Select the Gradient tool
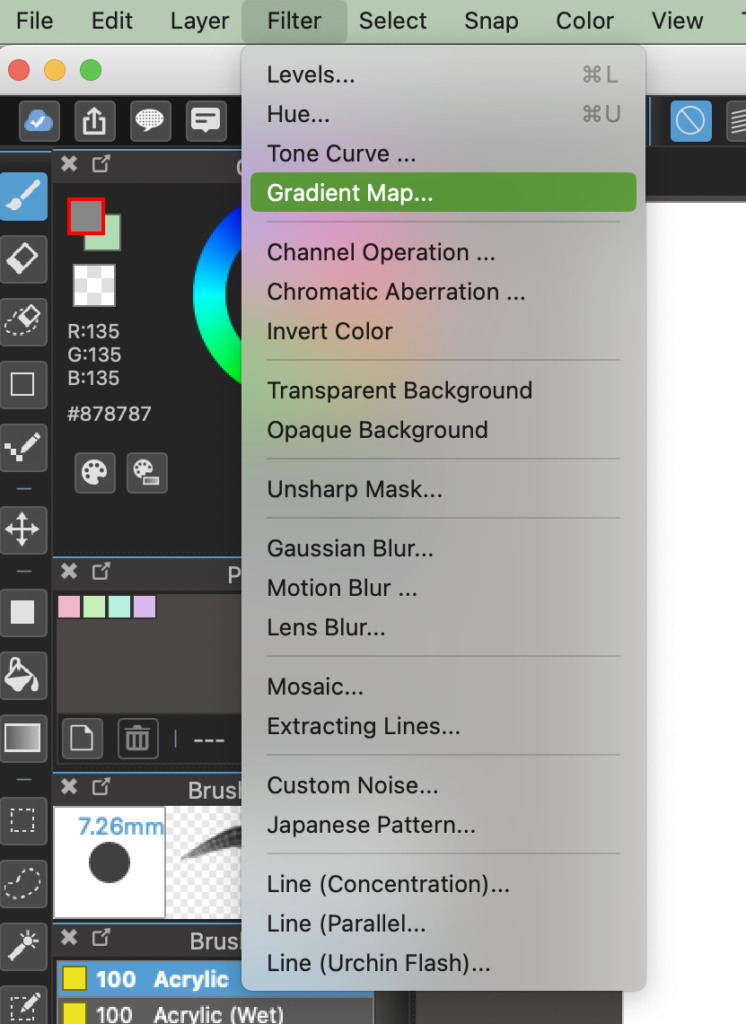This screenshot has height=1024, width=746. (23, 738)
